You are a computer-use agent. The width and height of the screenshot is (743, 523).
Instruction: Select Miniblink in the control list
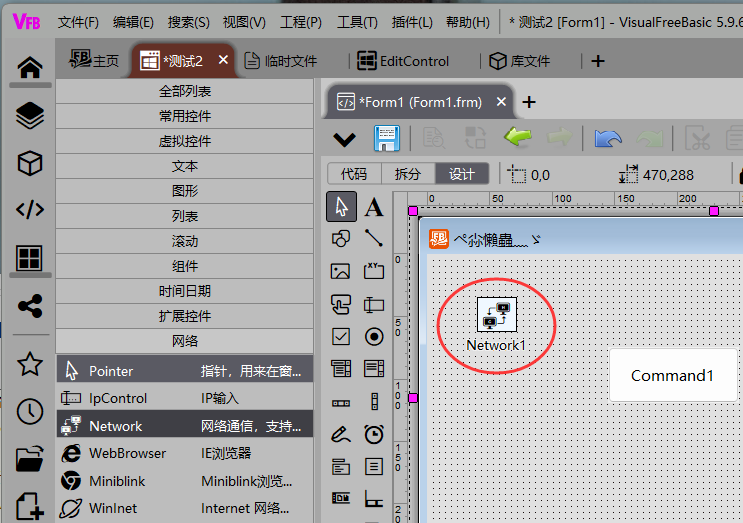coord(185,481)
